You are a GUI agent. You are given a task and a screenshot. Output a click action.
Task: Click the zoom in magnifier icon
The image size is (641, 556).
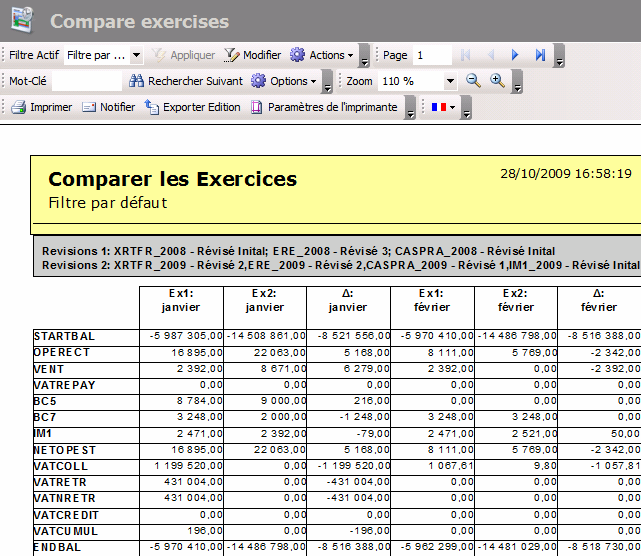pyautogui.click(x=497, y=81)
